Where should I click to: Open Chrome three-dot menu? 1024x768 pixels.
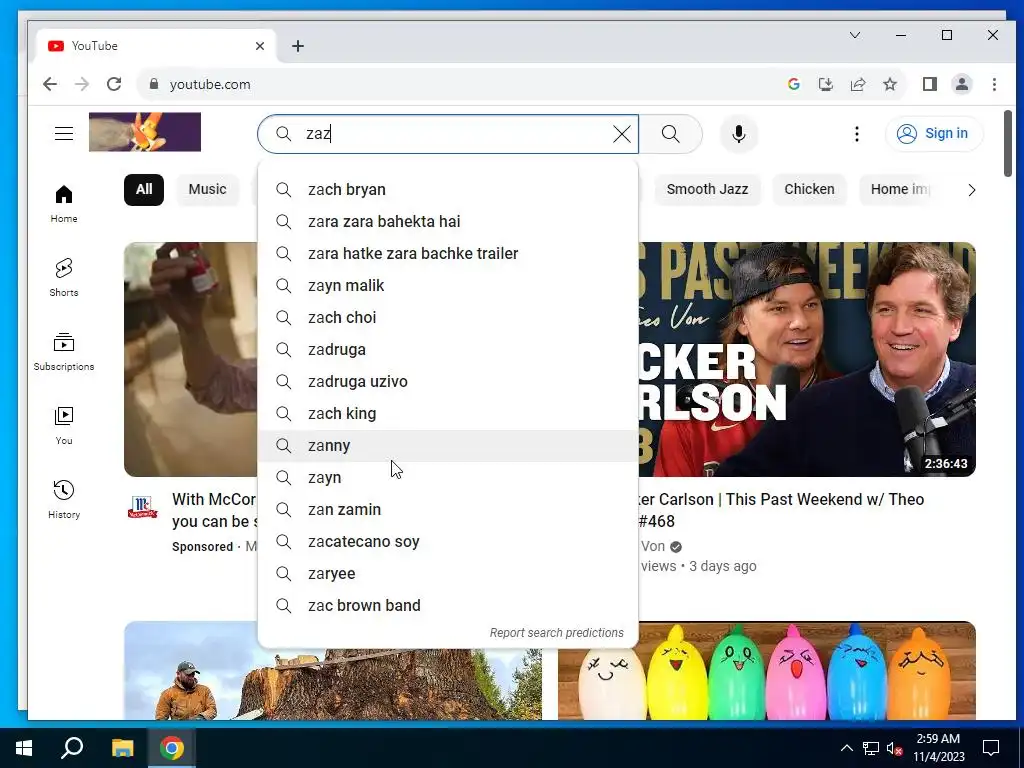[994, 84]
